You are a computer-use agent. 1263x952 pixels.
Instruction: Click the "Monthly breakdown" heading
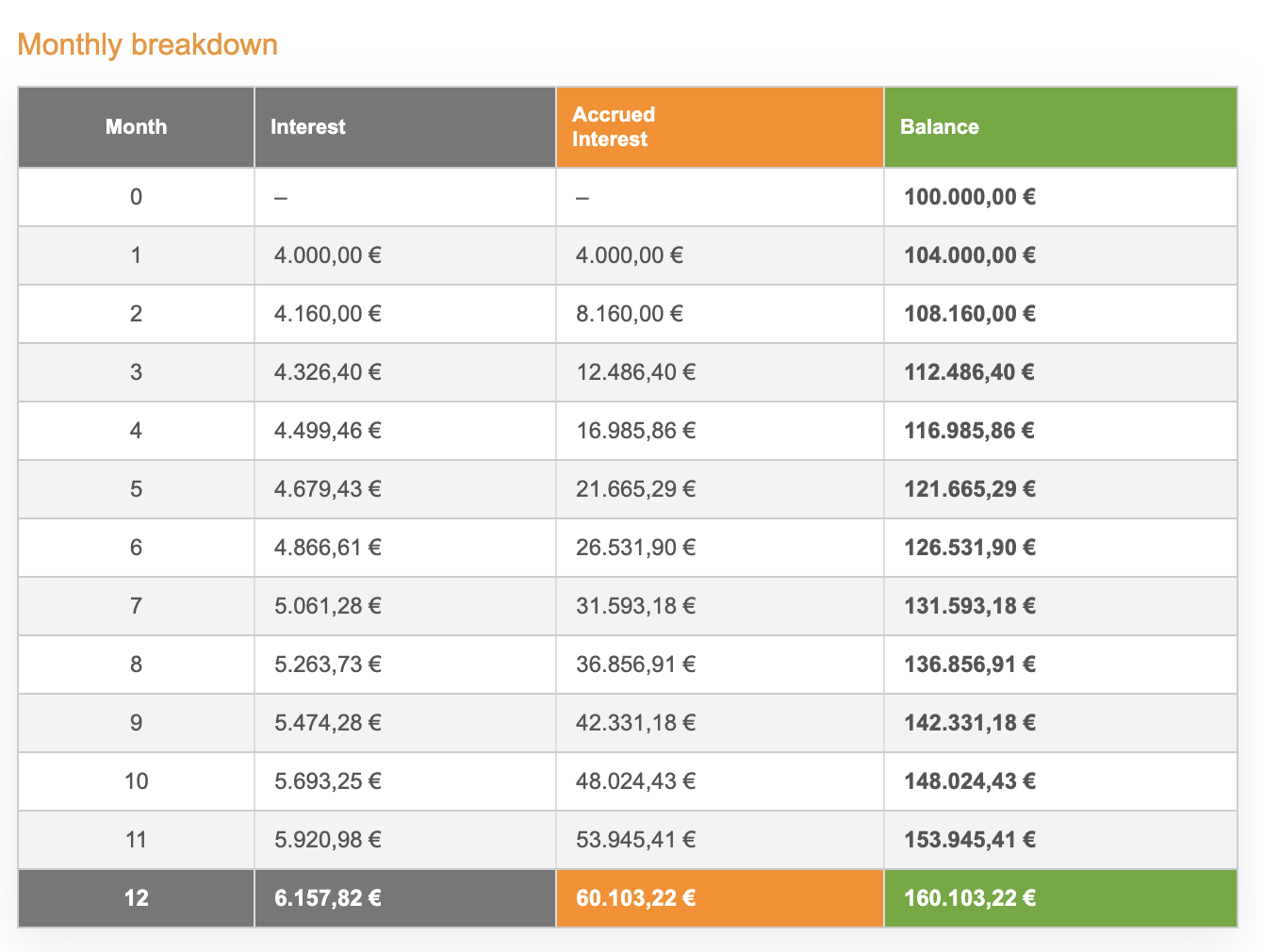pos(148,45)
